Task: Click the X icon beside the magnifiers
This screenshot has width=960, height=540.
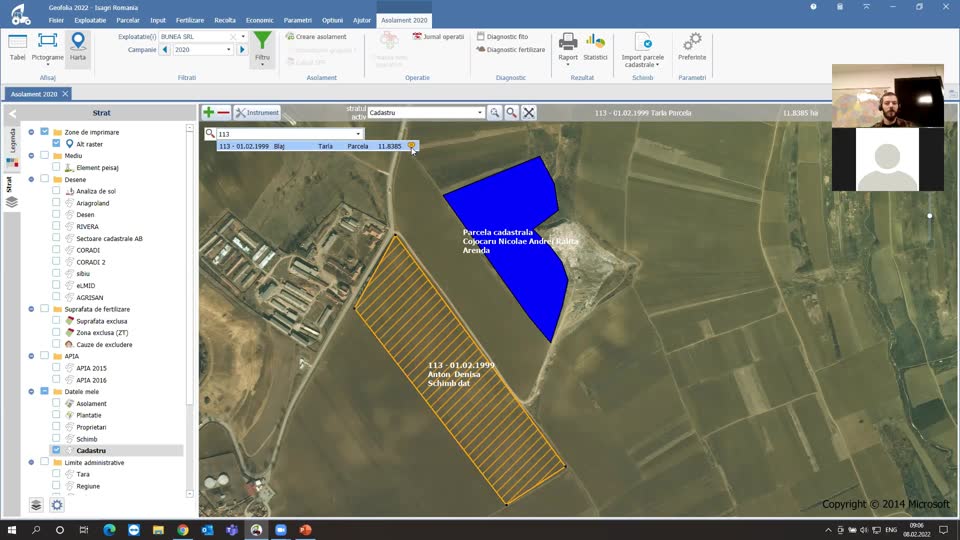Action: click(x=529, y=113)
